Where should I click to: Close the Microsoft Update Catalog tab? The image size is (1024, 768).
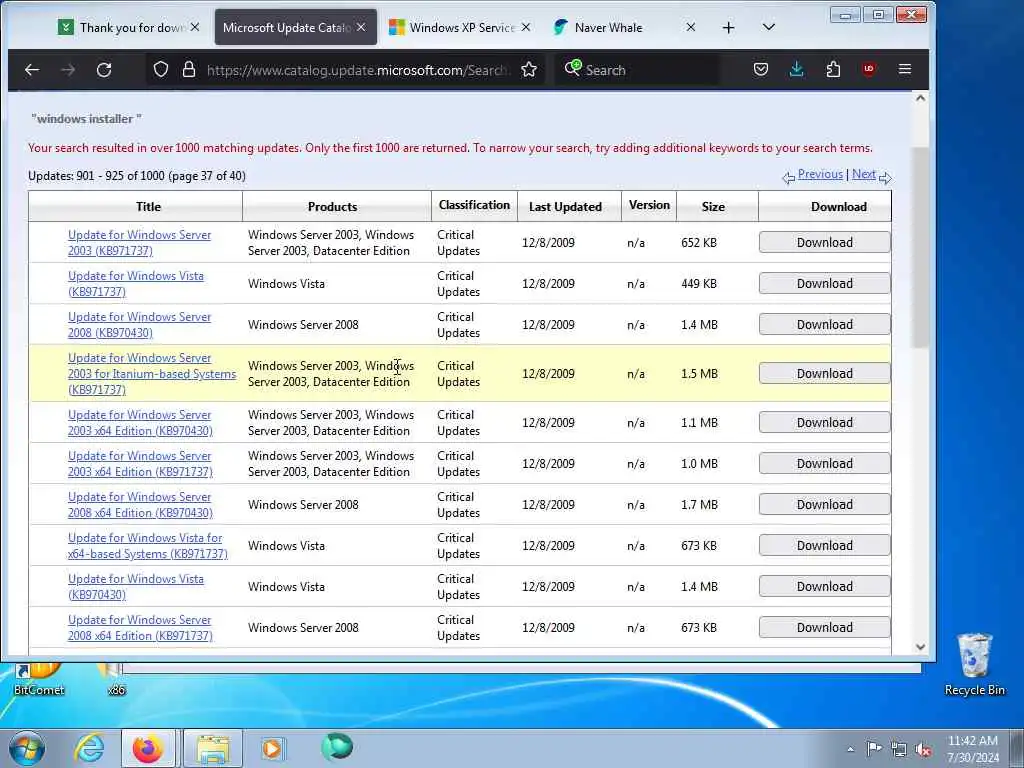(361, 27)
